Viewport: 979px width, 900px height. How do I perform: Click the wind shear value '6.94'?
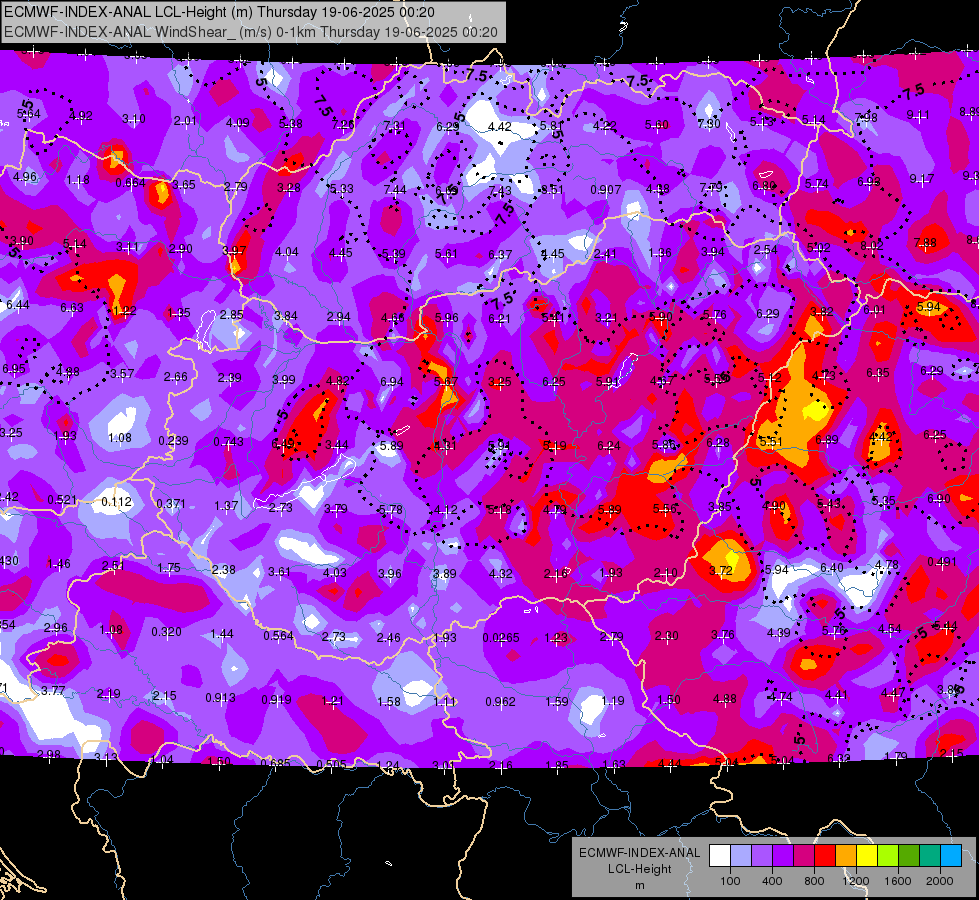(x=391, y=381)
